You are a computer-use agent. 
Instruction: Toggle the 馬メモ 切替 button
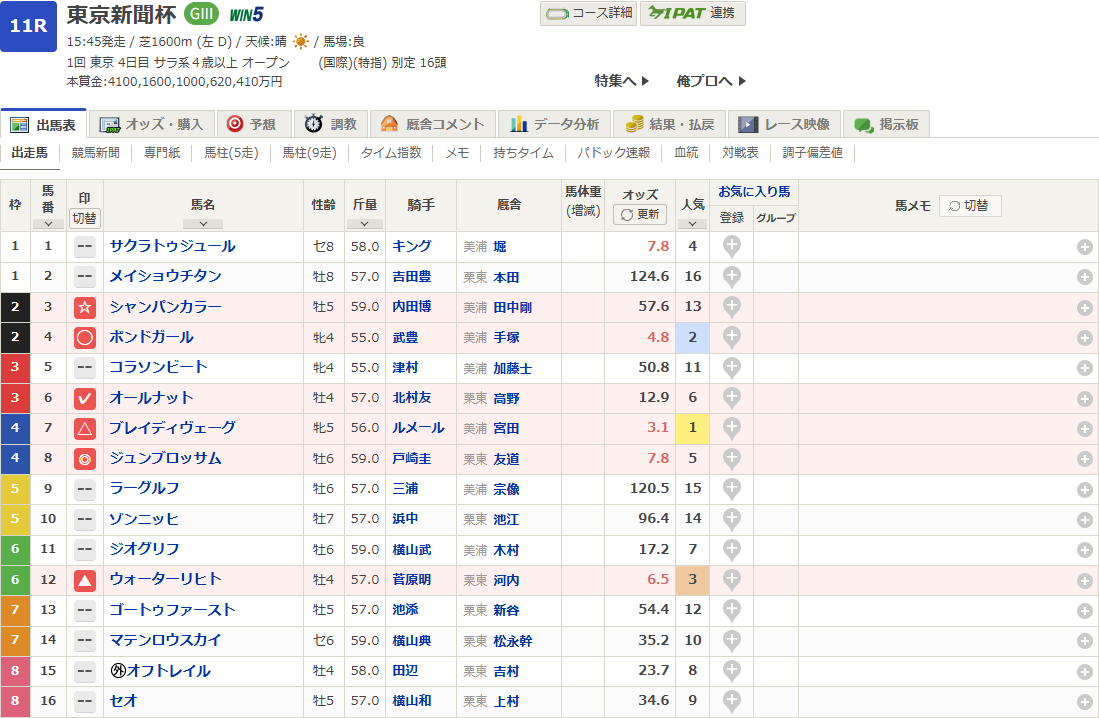pos(968,205)
